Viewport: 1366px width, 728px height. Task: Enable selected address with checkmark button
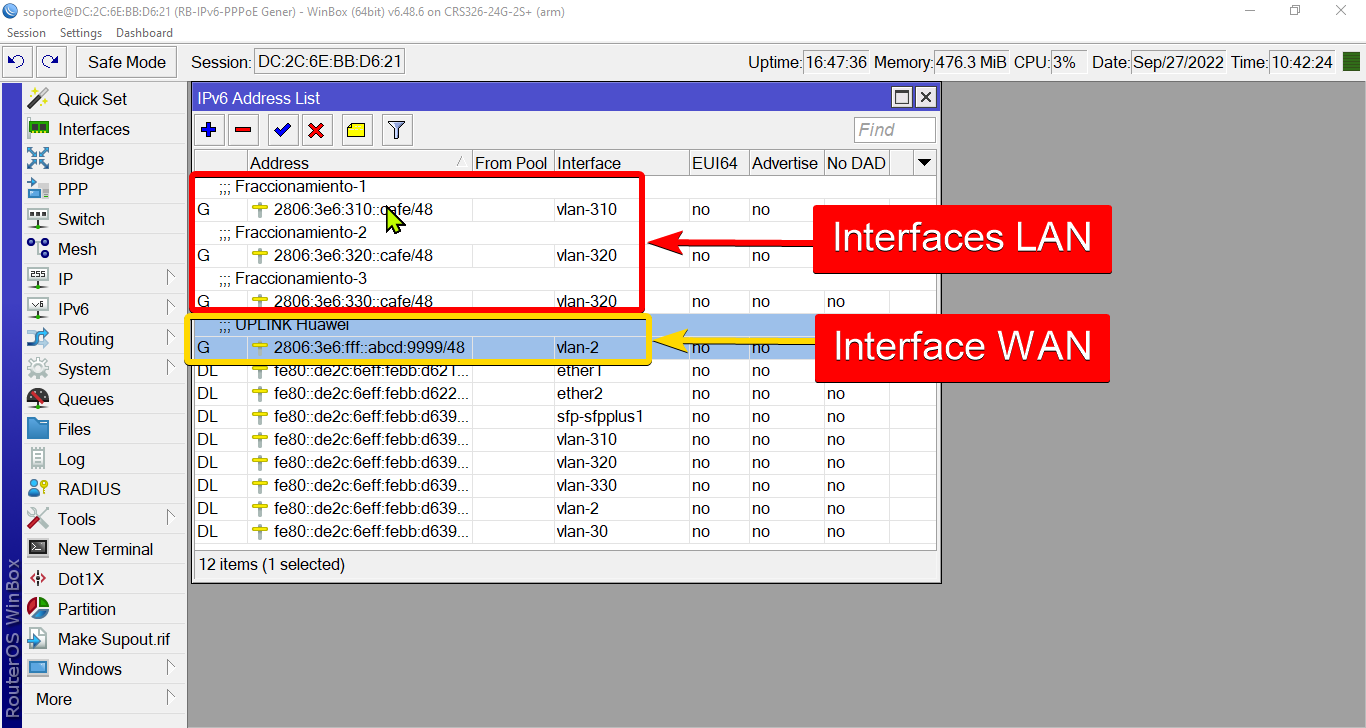click(x=282, y=130)
